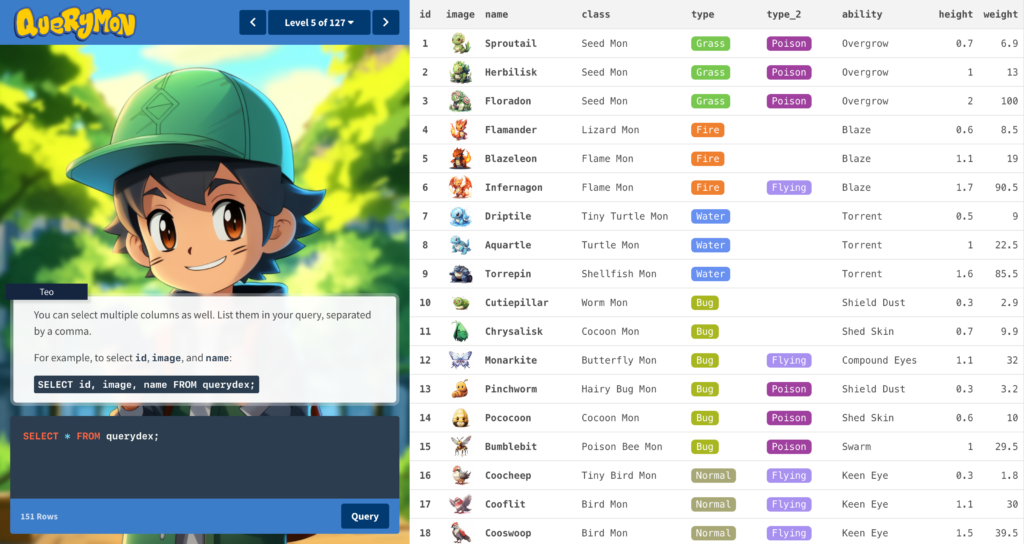Click the Flamander sprite image
The image size is (1024, 544).
tap(460, 130)
